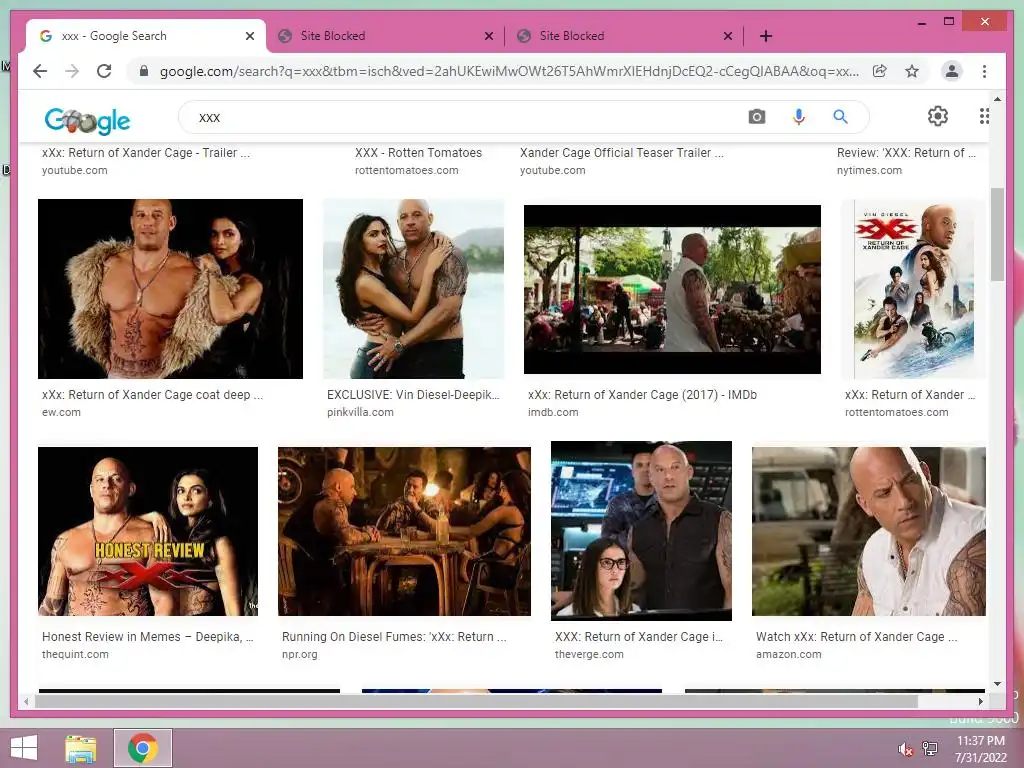Open the rottentomatoes.com poster caption link
Image resolution: width=1024 pixels, height=768 pixels.
[910, 395]
